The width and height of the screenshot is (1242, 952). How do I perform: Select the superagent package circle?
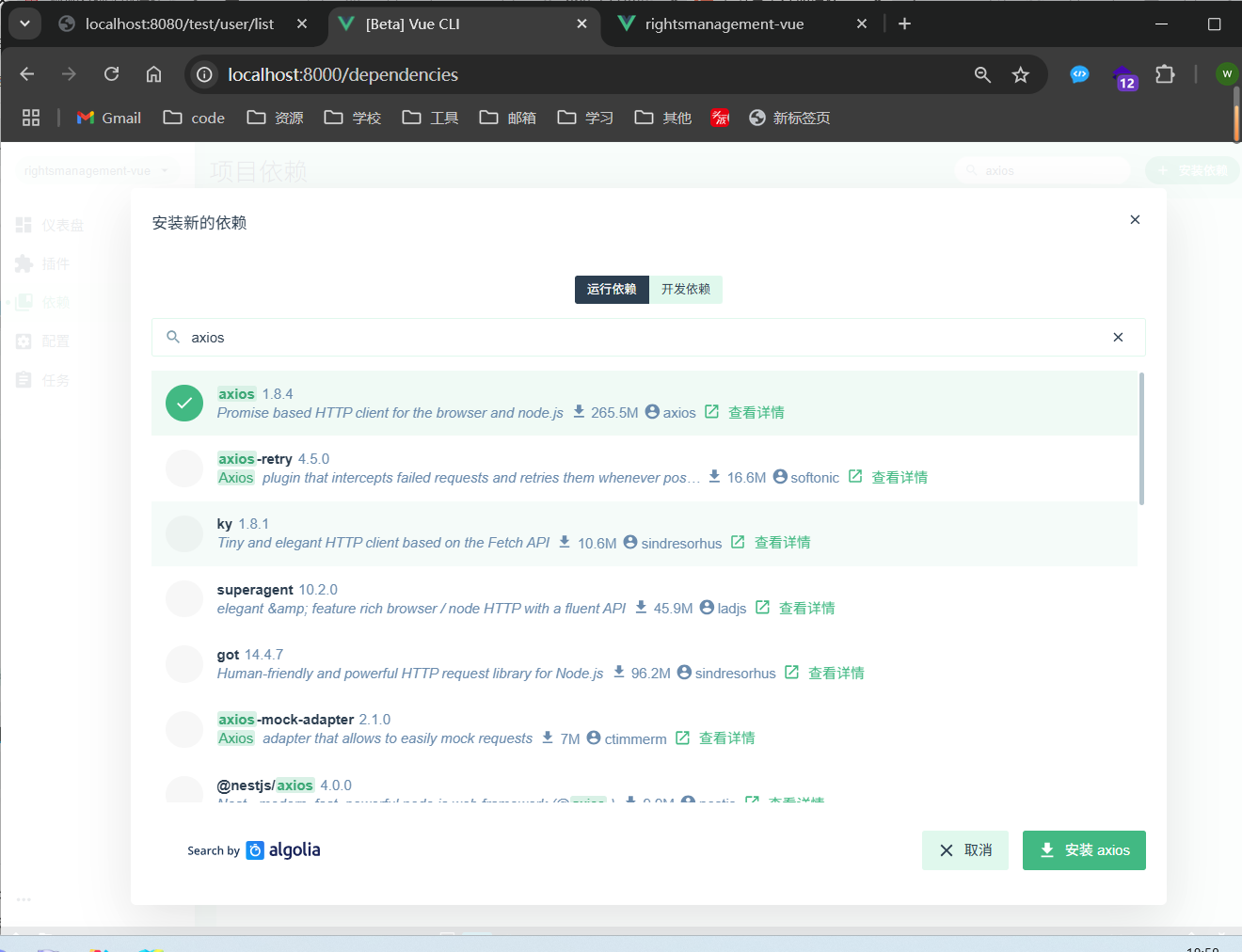(x=184, y=599)
